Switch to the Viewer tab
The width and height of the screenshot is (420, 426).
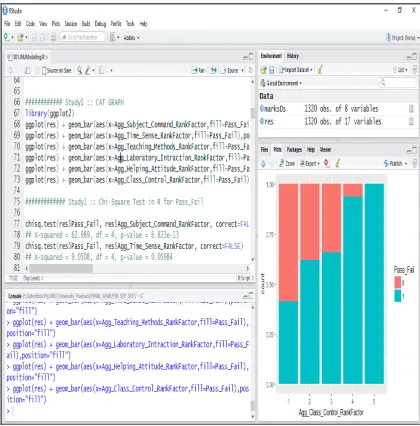[325, 150]
